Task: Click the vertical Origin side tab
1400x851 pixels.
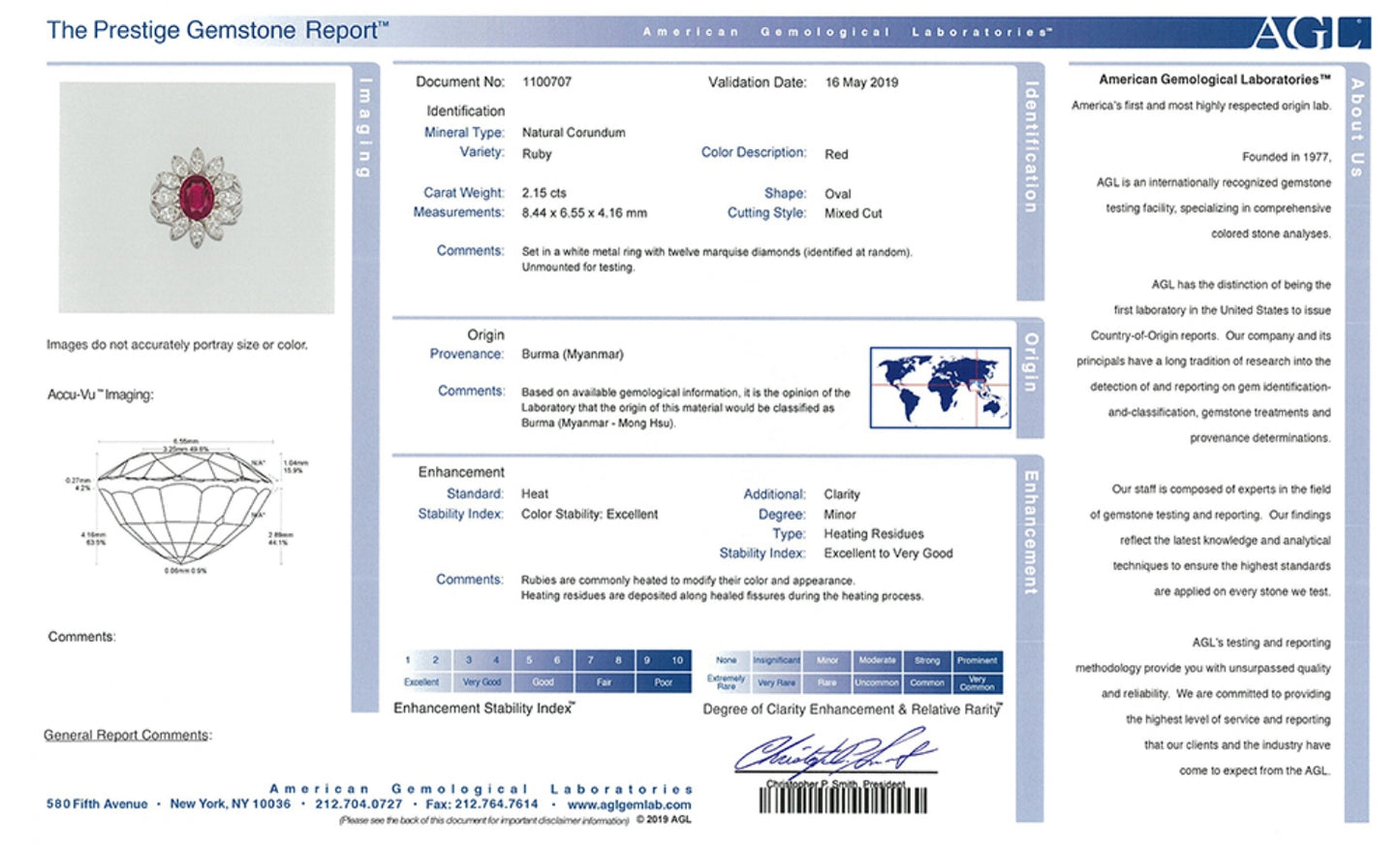Action: tap(1031, 362)
